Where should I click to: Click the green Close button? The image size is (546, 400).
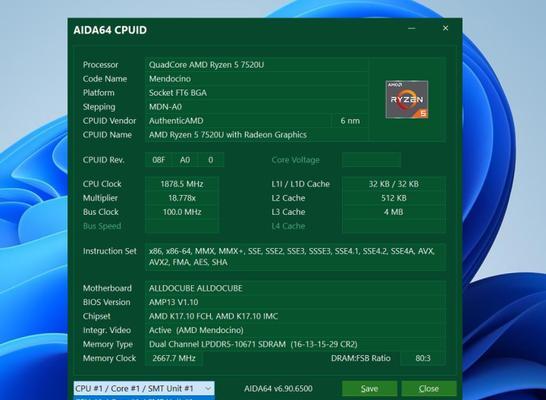point(429,388)
